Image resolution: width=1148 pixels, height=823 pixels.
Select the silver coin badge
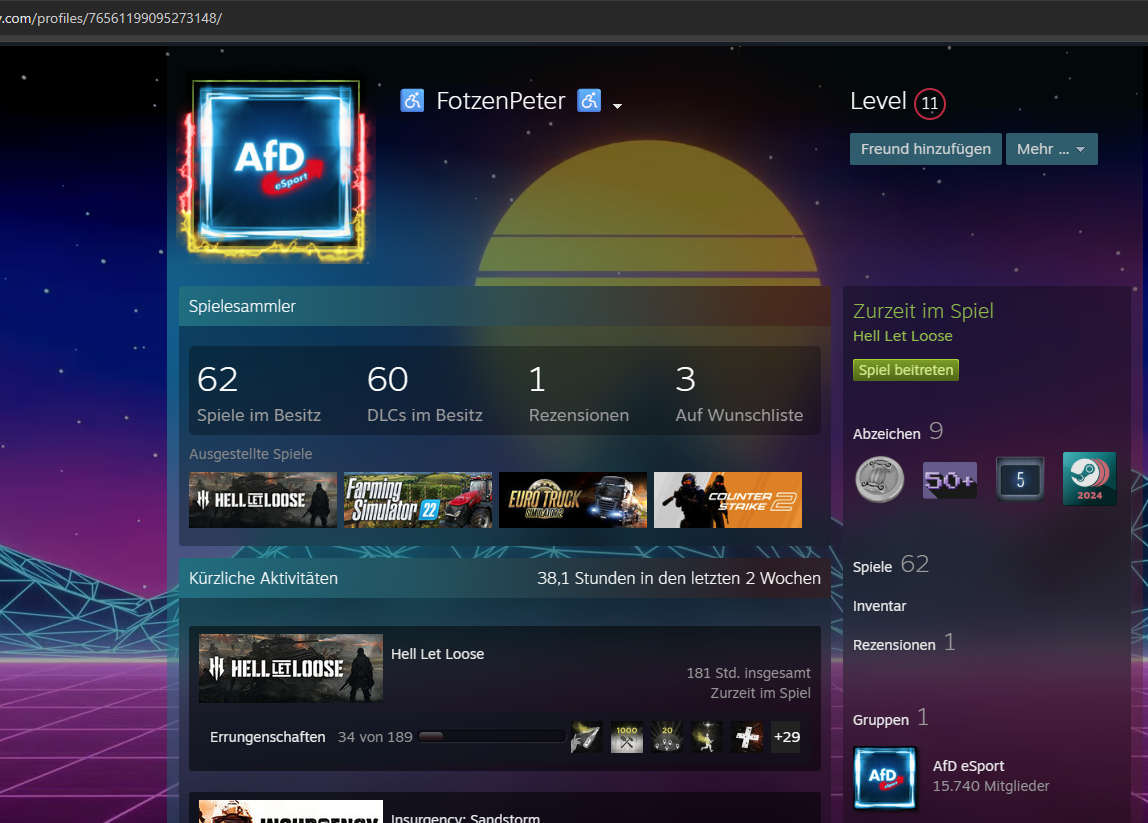click(x=879, y=479)
